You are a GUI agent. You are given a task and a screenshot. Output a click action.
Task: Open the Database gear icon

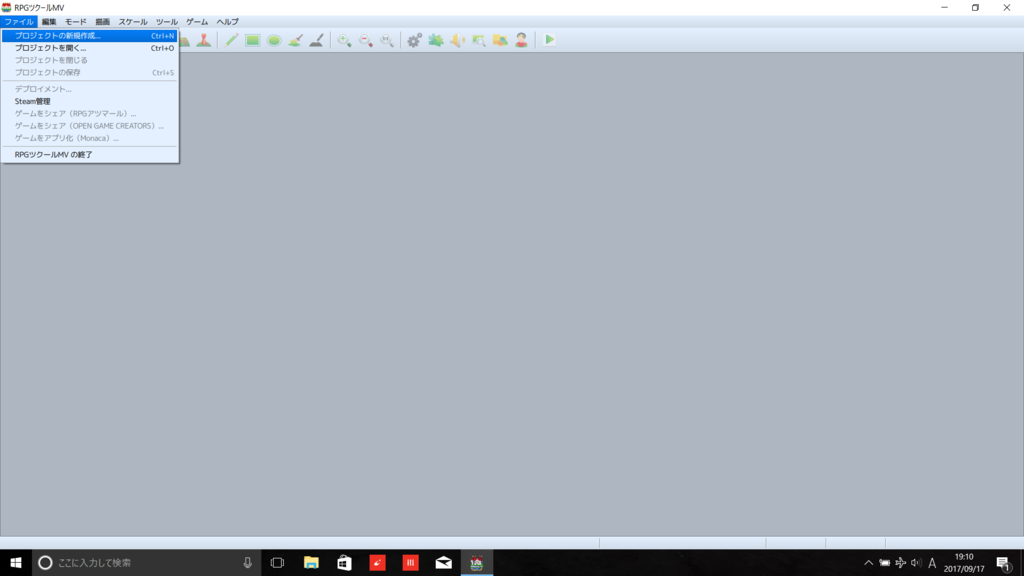pyautogui.click(x=415, y=40)
